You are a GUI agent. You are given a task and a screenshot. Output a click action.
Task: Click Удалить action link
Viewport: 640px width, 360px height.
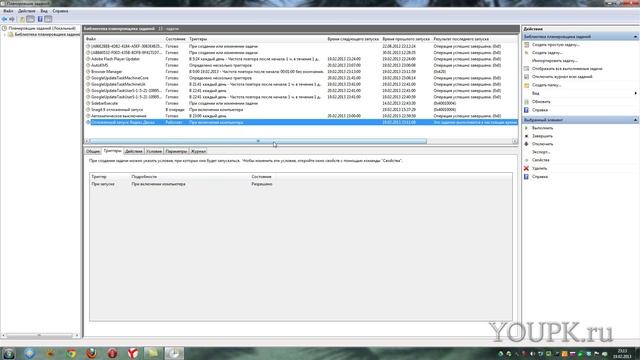pos(539,168)
